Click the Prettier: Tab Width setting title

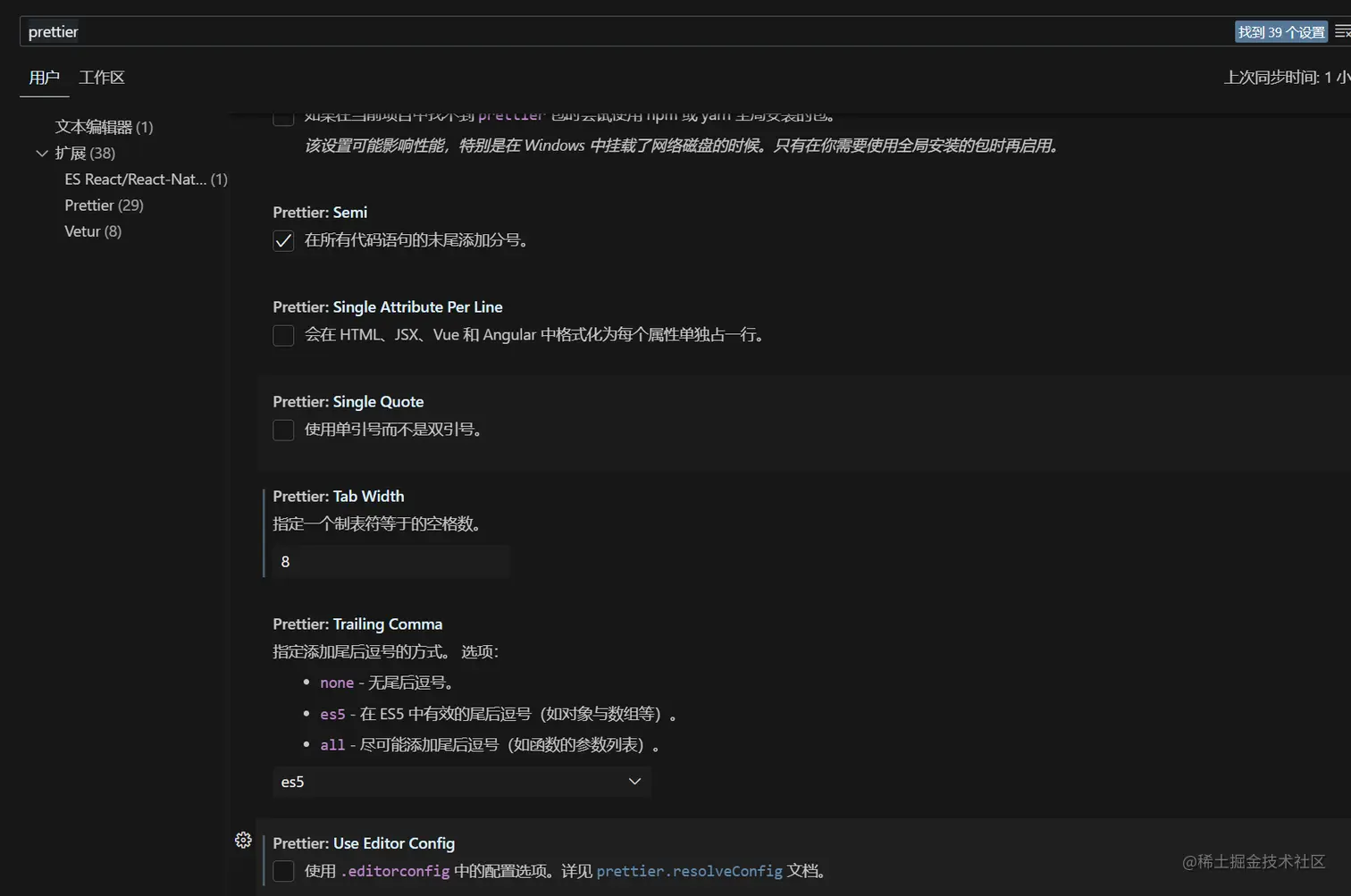pos(339,496)
